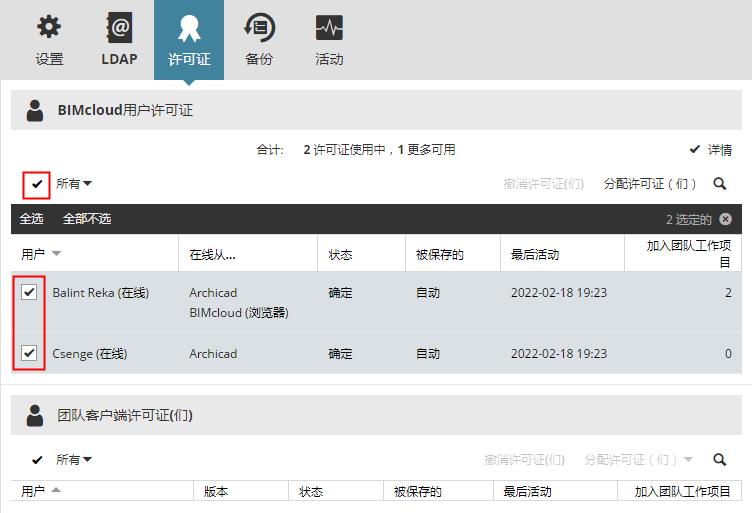This screenshot has width=752, height=513.
Task: Uncheck the Csenge checkbox
Action: (29, 353)
